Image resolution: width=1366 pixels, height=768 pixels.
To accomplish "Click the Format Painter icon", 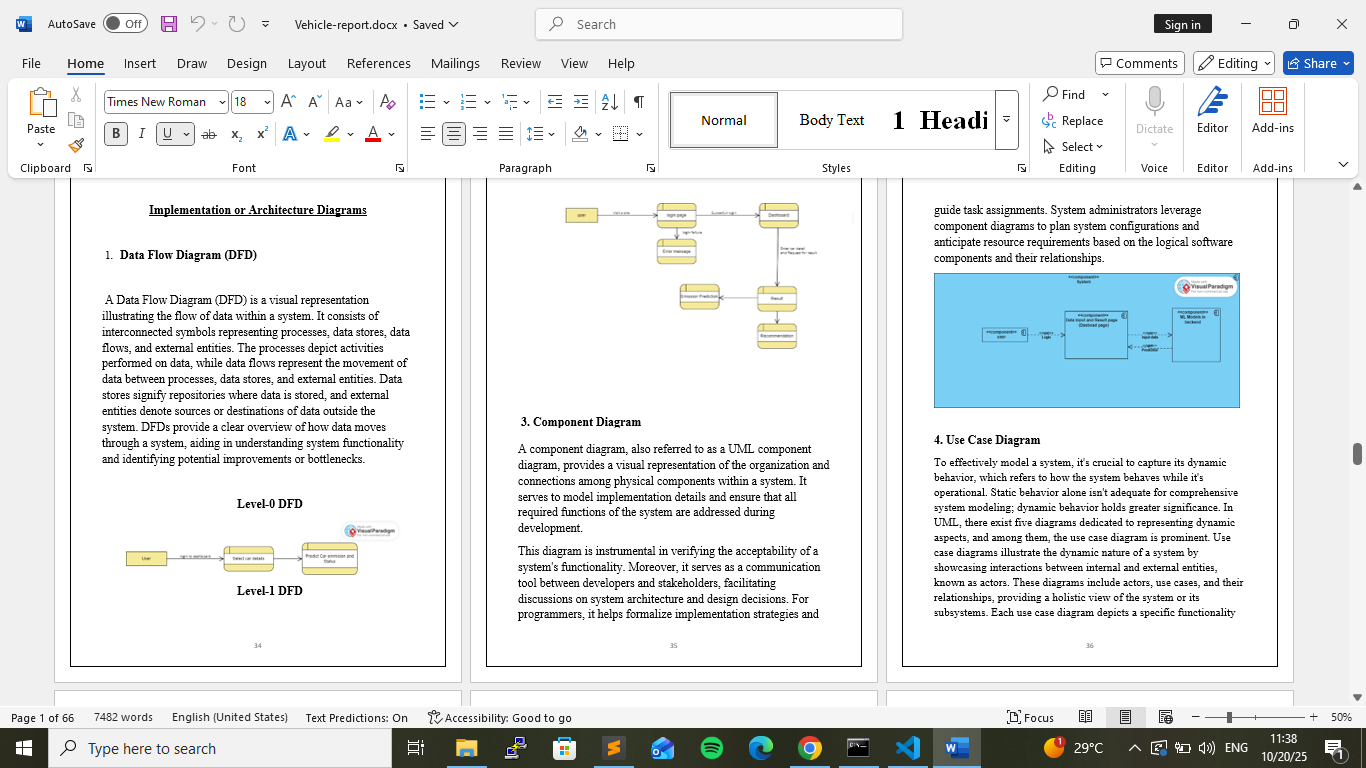I will tap(76, 146).
